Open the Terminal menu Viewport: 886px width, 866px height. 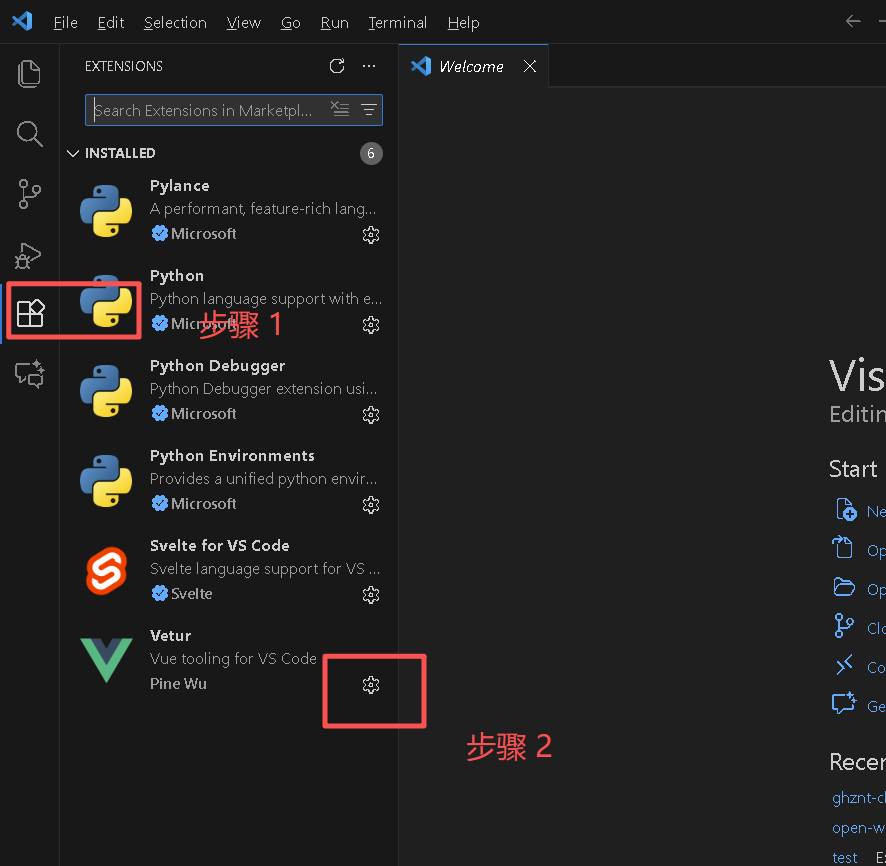[398, 23]
